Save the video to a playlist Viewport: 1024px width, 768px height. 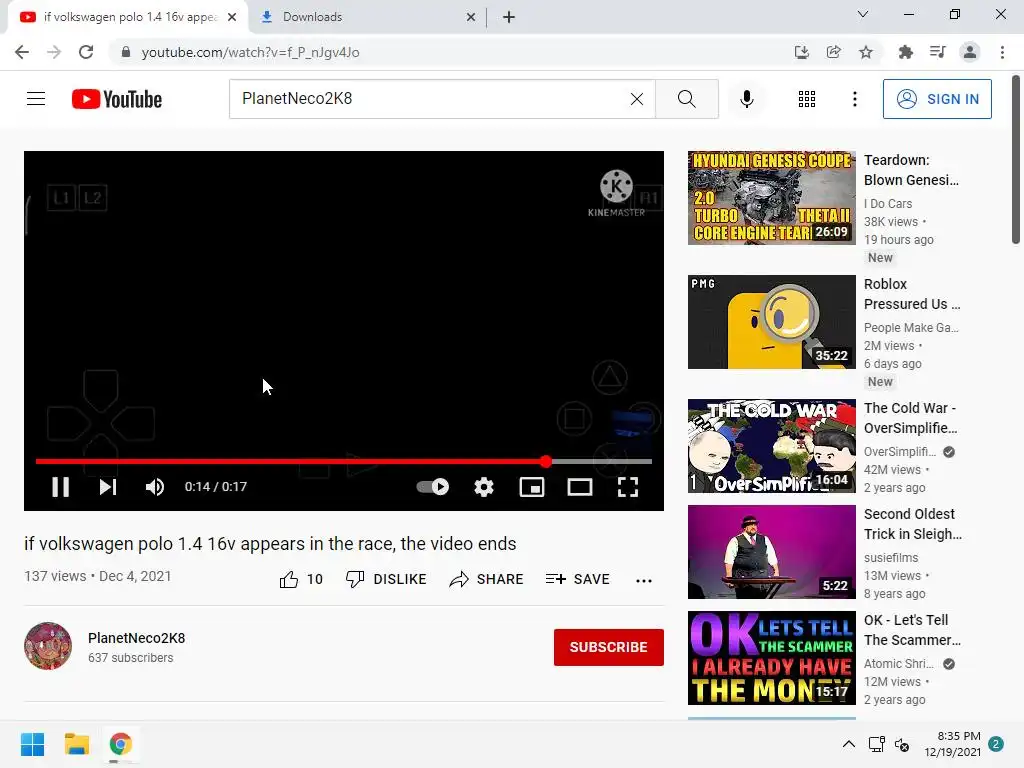click(577, 579)
